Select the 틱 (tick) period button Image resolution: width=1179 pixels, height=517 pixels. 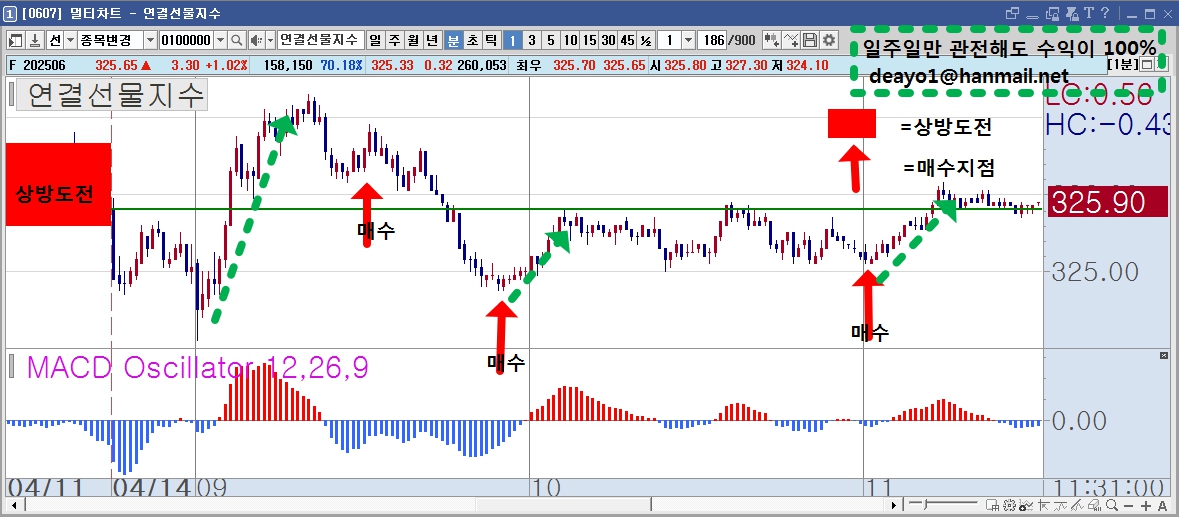(491, 40)
